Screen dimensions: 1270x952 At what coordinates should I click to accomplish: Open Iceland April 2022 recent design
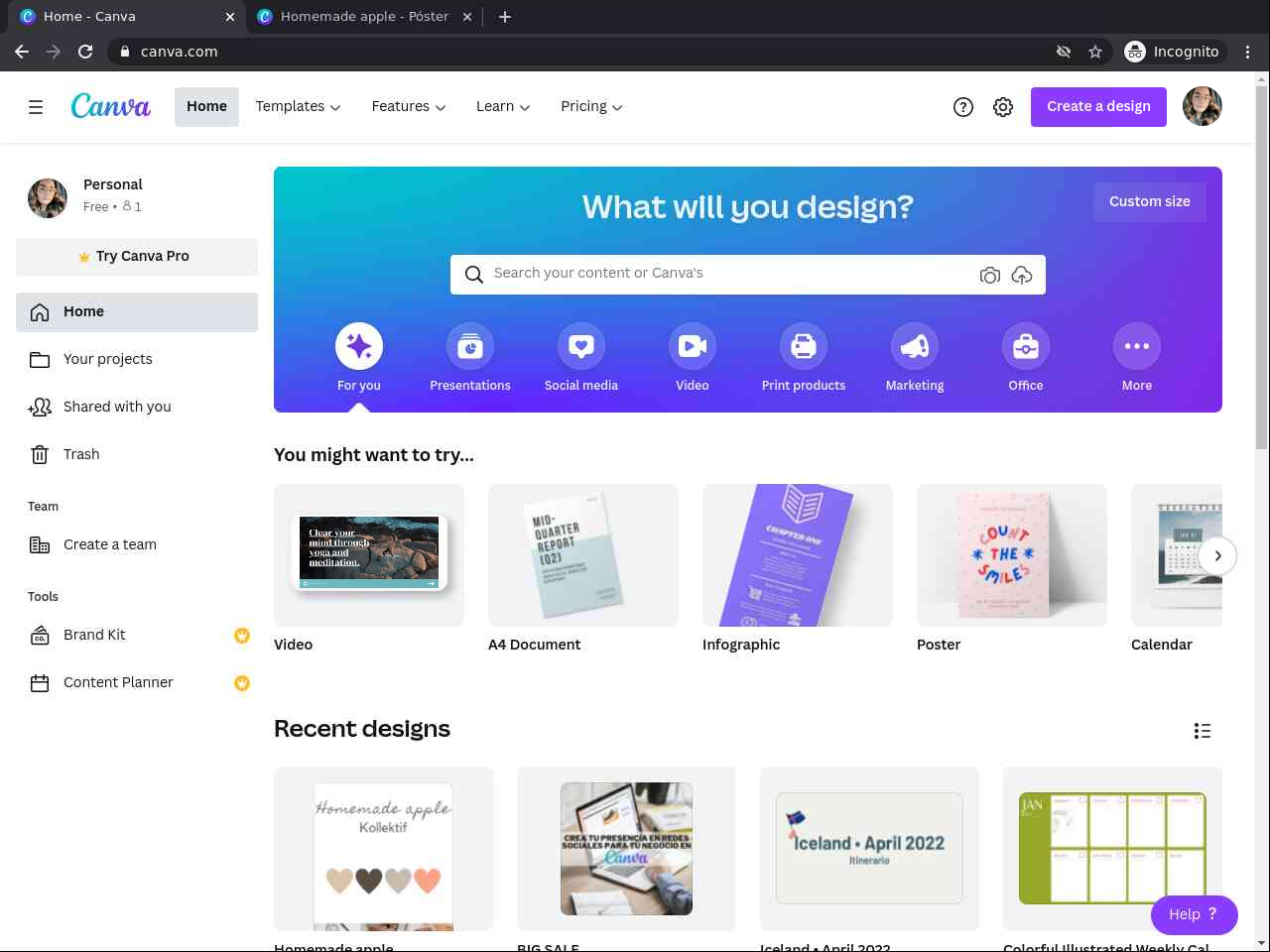(869, 850)
